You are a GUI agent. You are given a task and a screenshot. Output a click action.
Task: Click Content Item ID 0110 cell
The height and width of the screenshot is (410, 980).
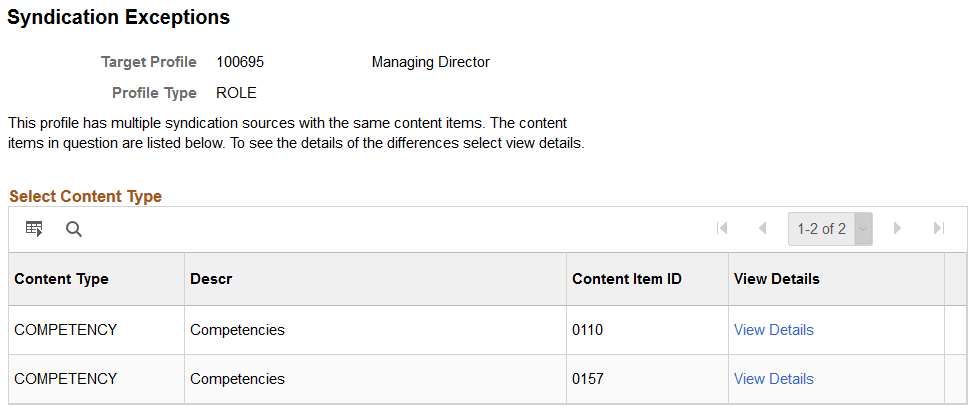click(588, 330)
